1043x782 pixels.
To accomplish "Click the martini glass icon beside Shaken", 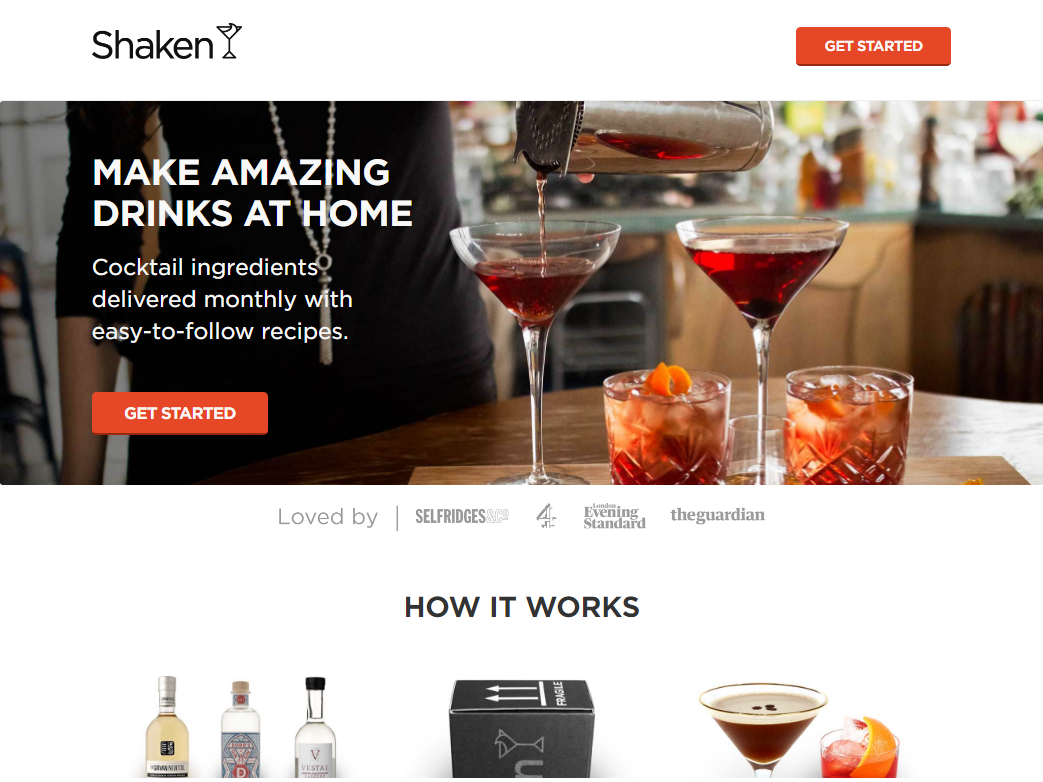I will (x=229, y=41).
